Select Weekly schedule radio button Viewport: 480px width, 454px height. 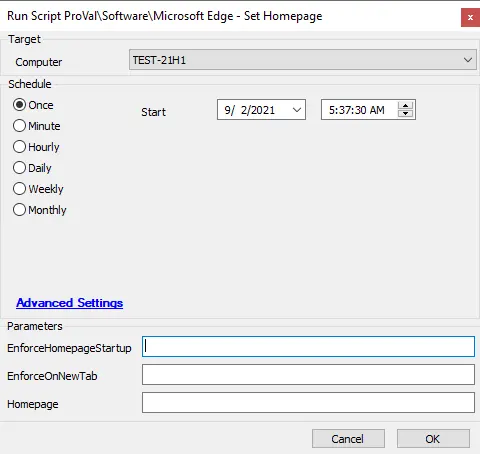pos(19,189)
